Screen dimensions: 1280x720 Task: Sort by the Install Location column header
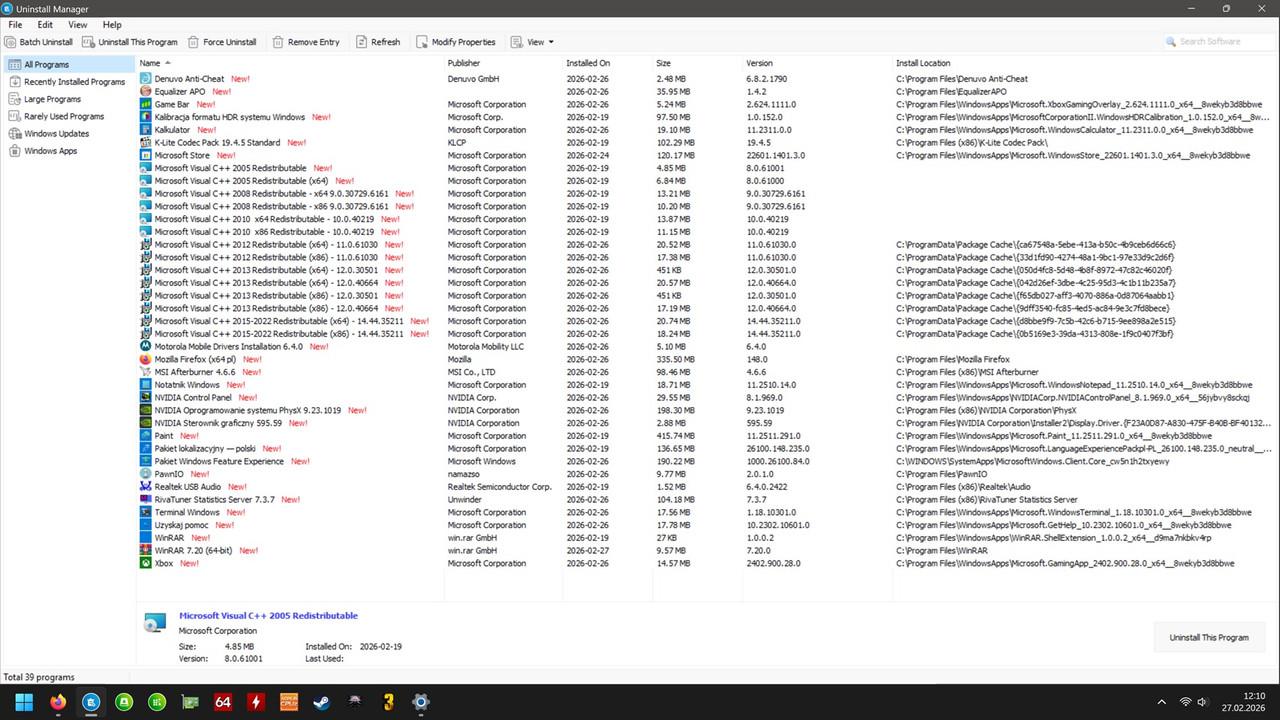click(x=1085, y=63)
